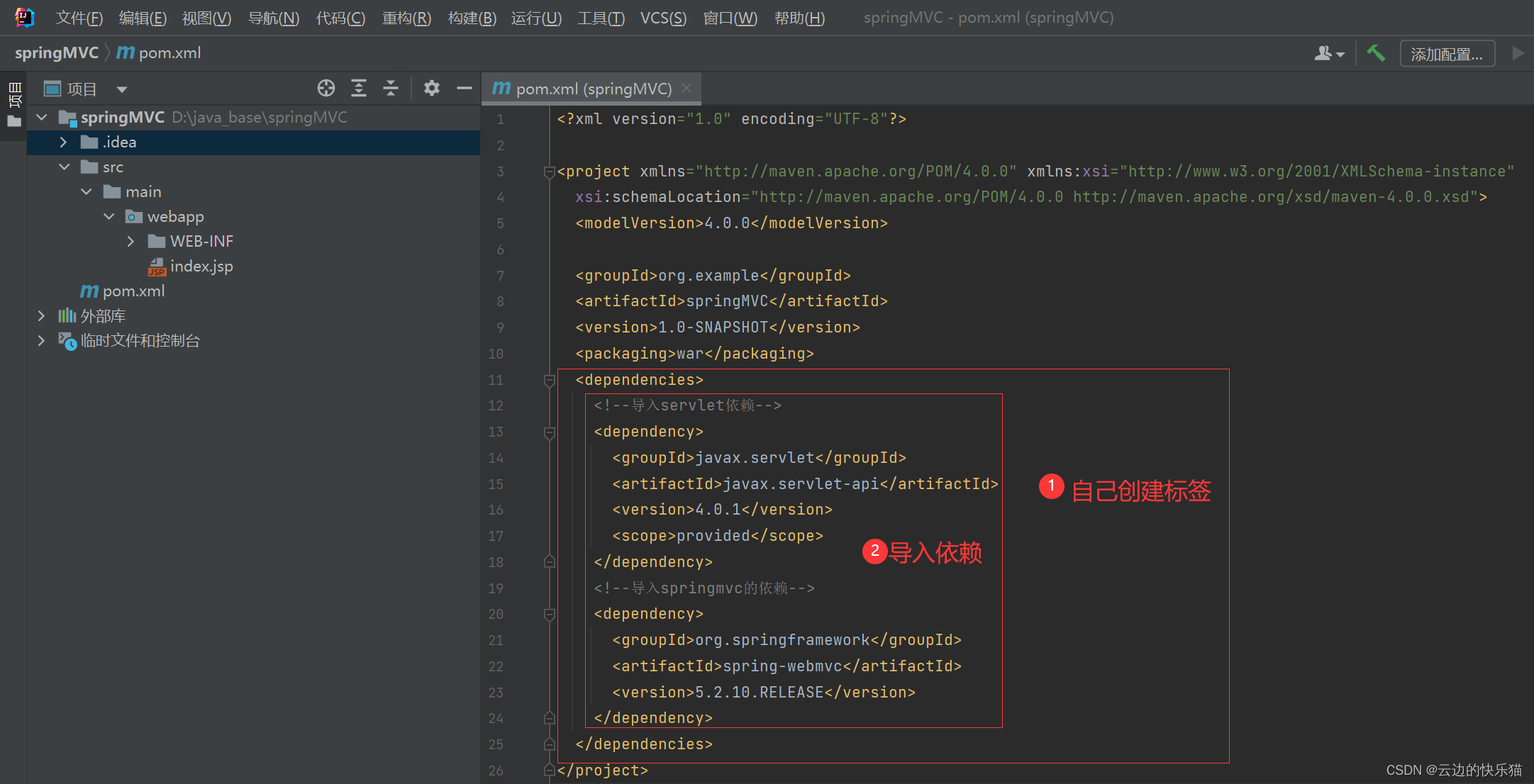The width and height of the screenshot is (1534, 784).
Task: Open the VCS(S) menu
Action: click(662, 18)
